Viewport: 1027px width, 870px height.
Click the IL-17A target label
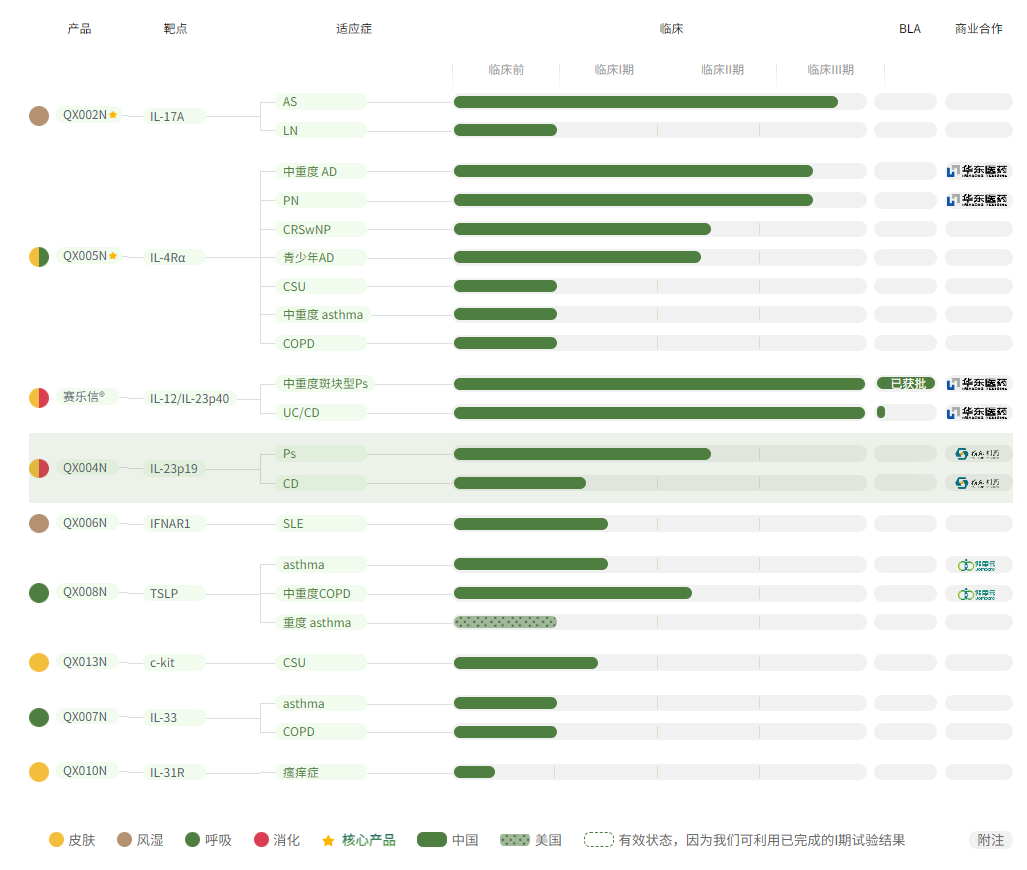174,117
